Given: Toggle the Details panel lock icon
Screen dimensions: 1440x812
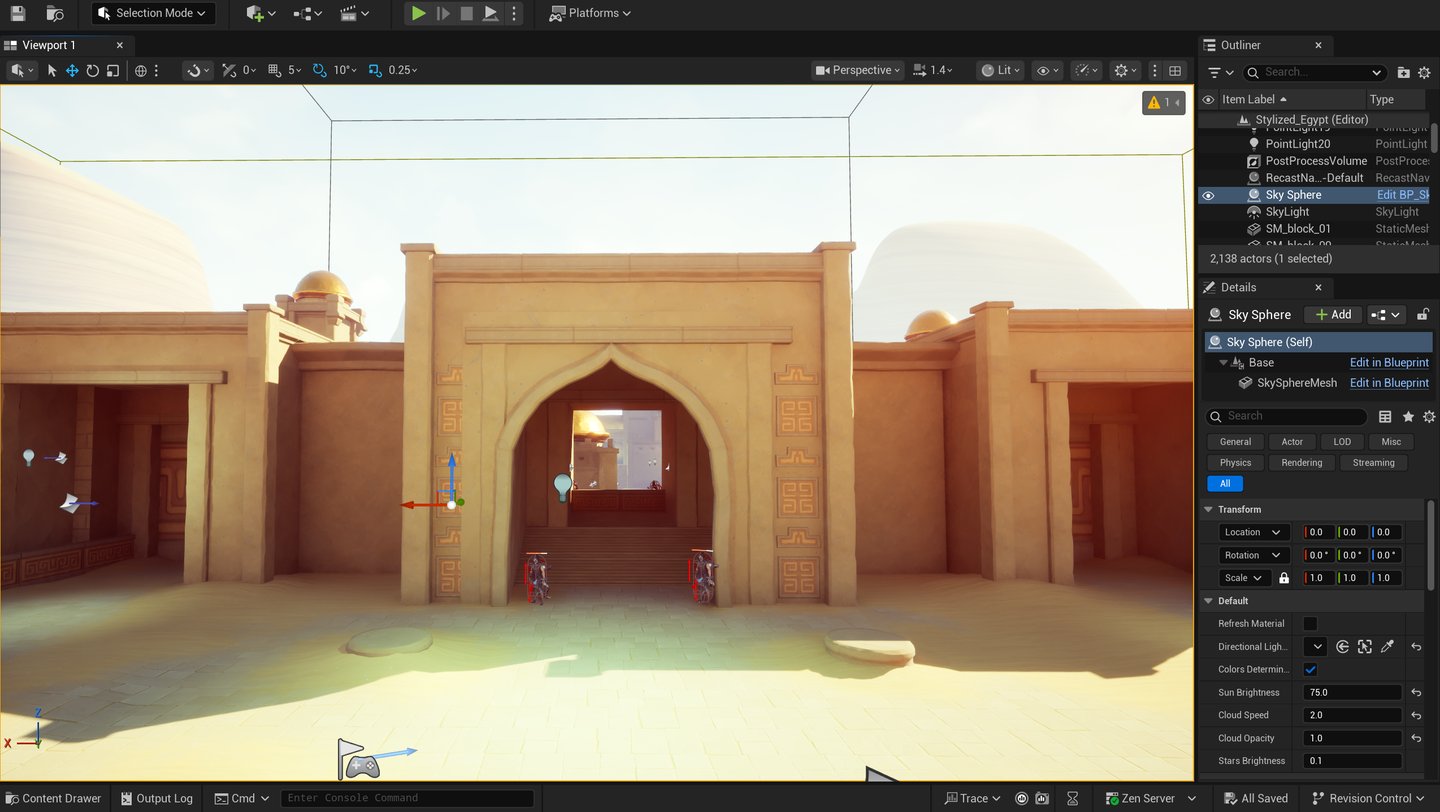Looking at the screenshot, I should tap(1423, 314).
